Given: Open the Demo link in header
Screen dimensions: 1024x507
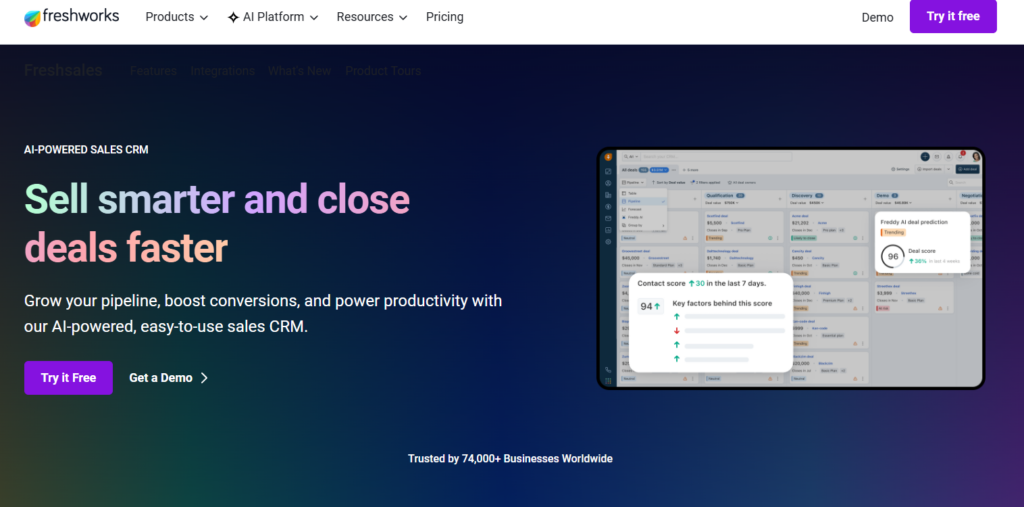Looking at the screenshot, I should coord(877,18).
